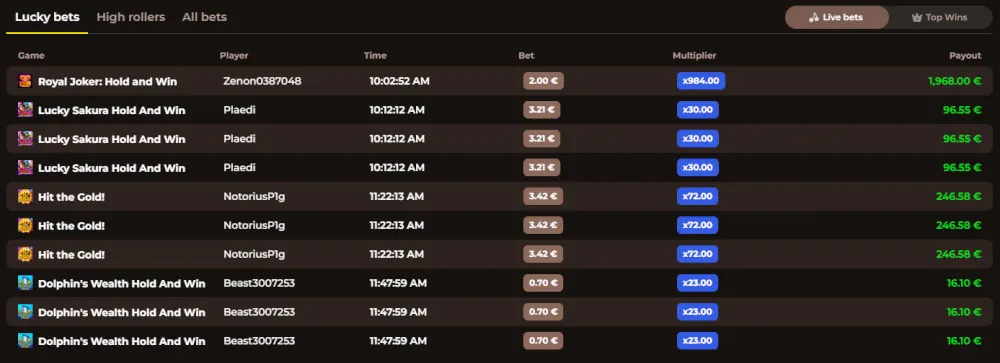Click the Multiplier column header
The height and width of the screenshot is (363, 1000).
pos(694,56)
